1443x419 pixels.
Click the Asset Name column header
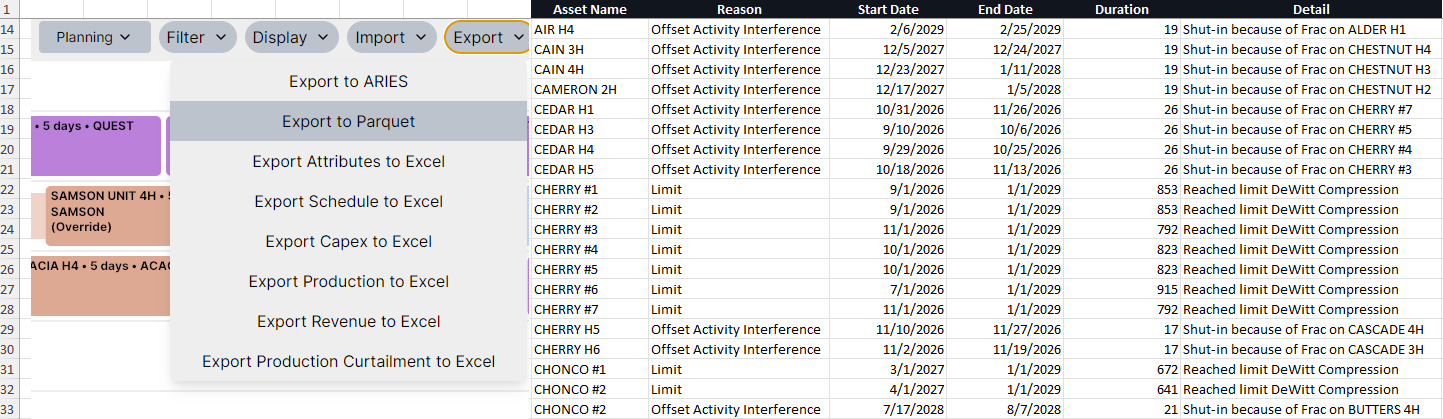[x=590, y=9]
